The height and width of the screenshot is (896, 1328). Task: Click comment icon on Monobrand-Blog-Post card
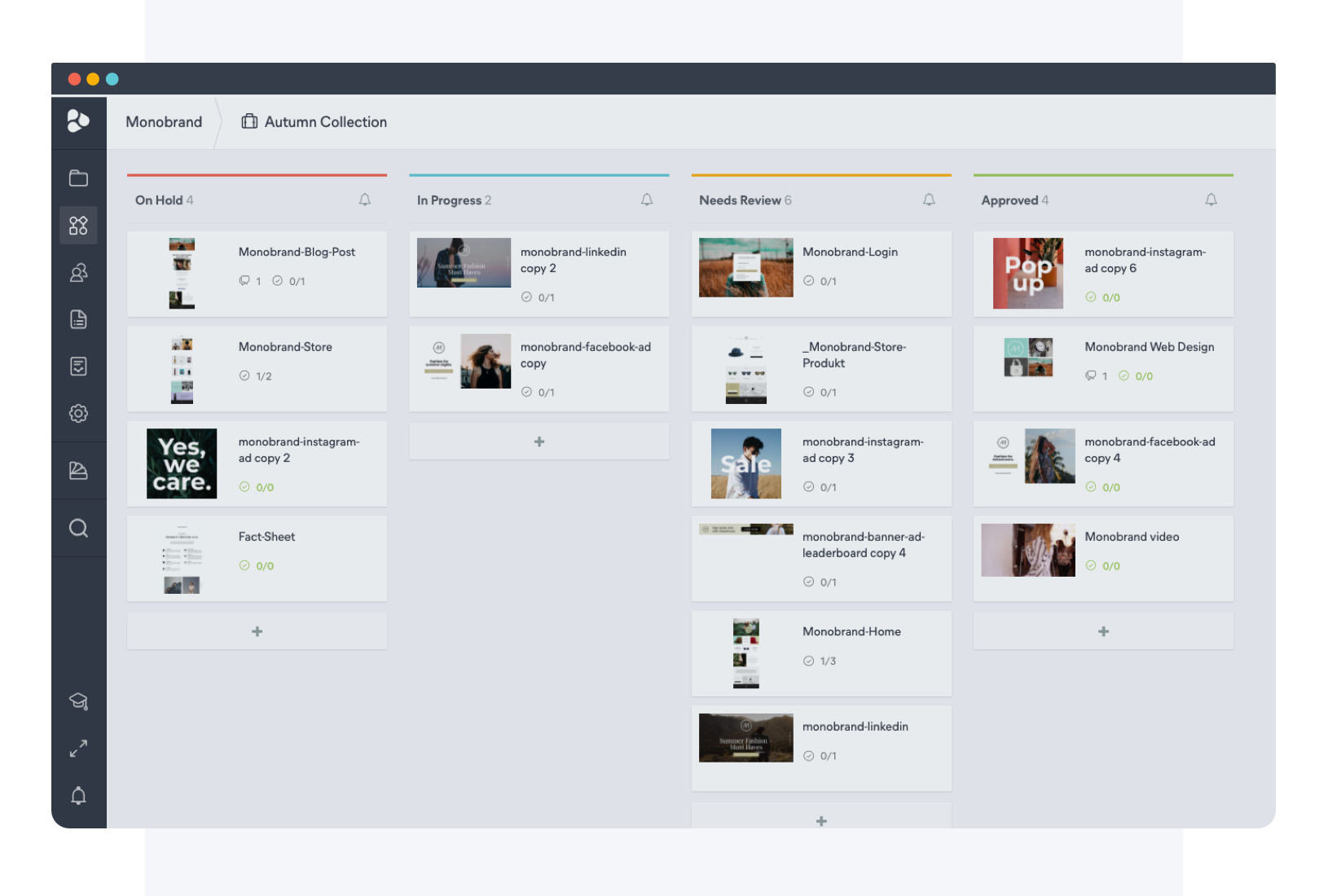[244, 281]
